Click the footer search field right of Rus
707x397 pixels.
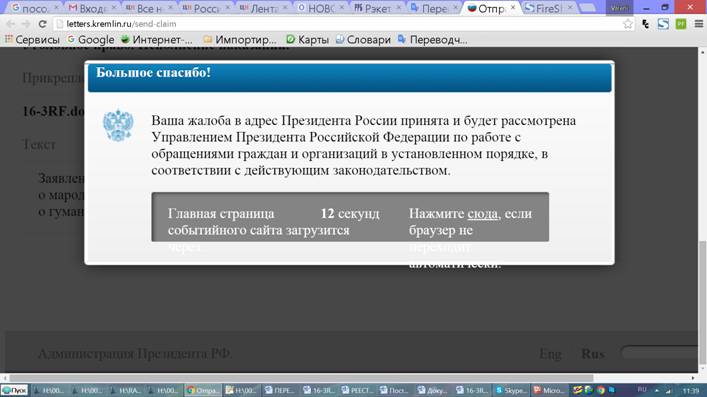(659, 353)
